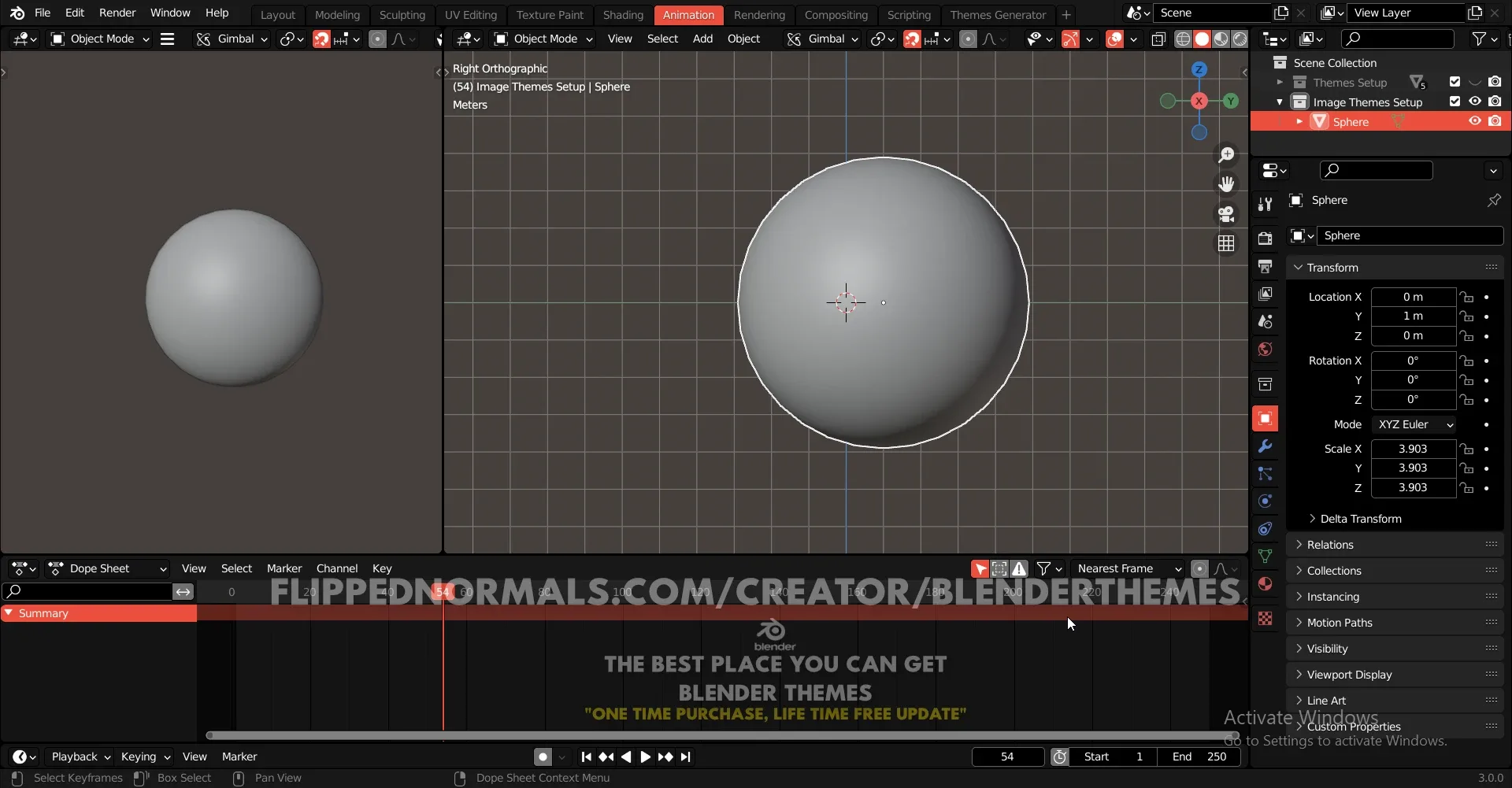Jump to the last frame in the timeline
The height and width of the screenshot is (788, 1512).
coord(686,757)
